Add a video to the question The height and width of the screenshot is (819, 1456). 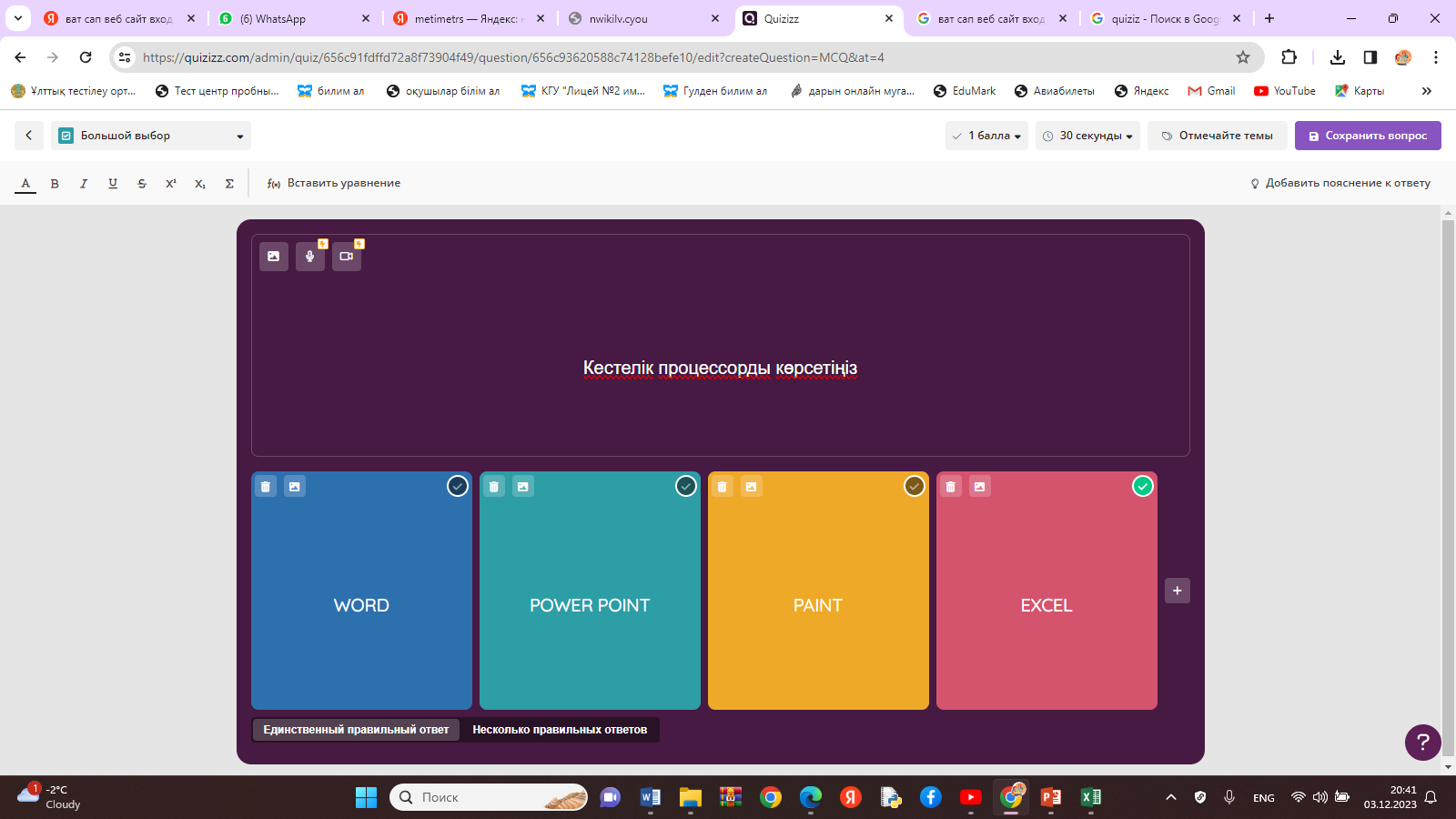346,257
